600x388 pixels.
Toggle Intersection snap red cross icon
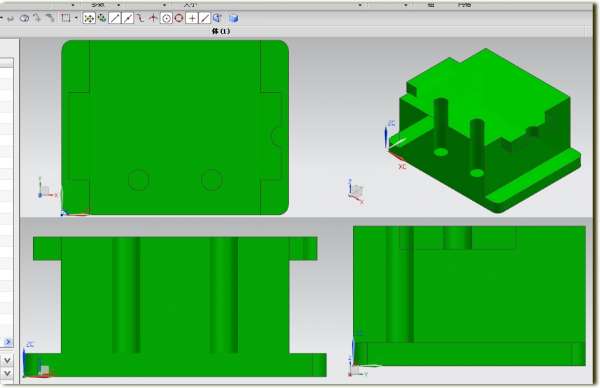(153, 18)
